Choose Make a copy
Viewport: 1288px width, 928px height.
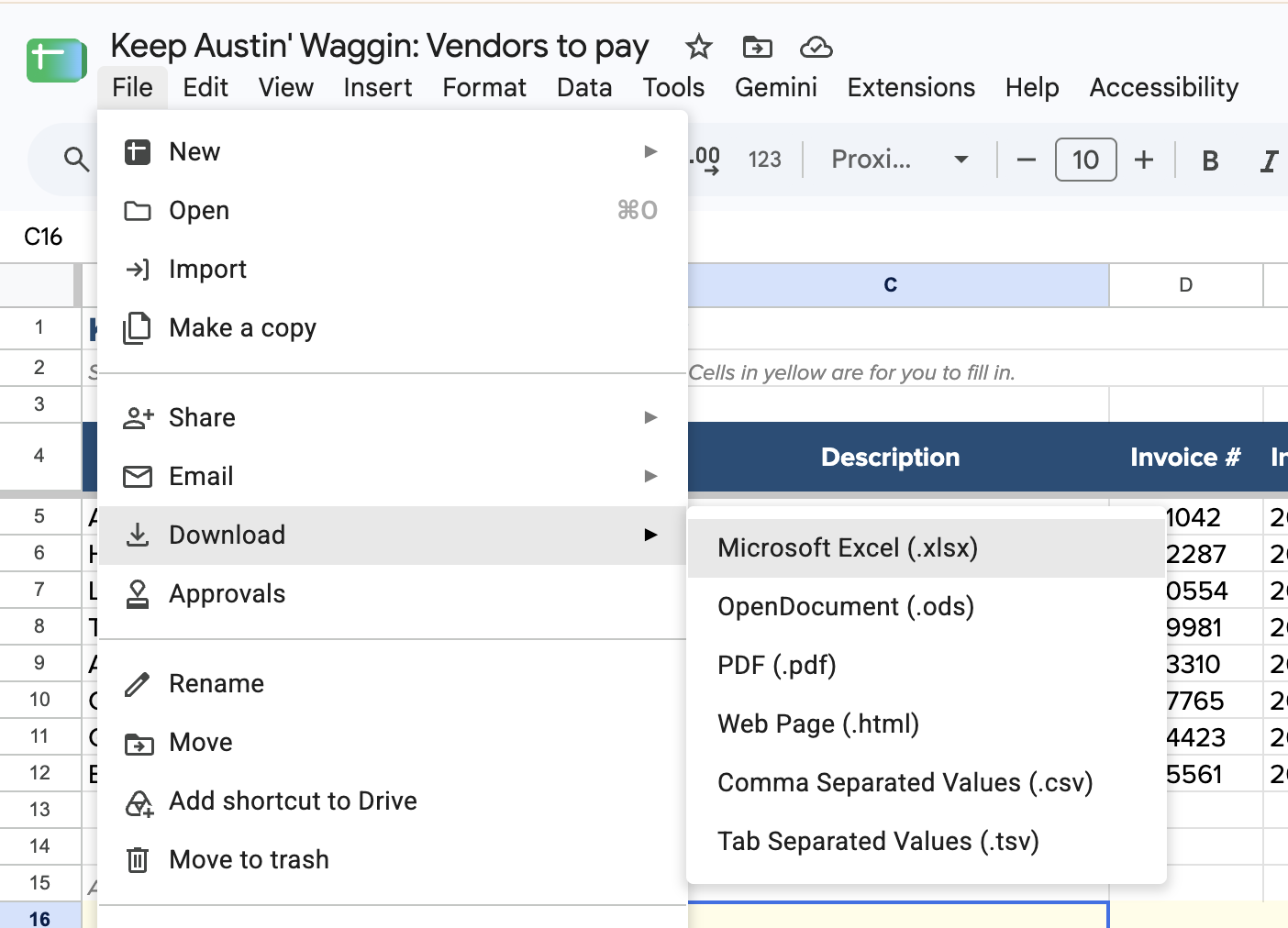393,328
